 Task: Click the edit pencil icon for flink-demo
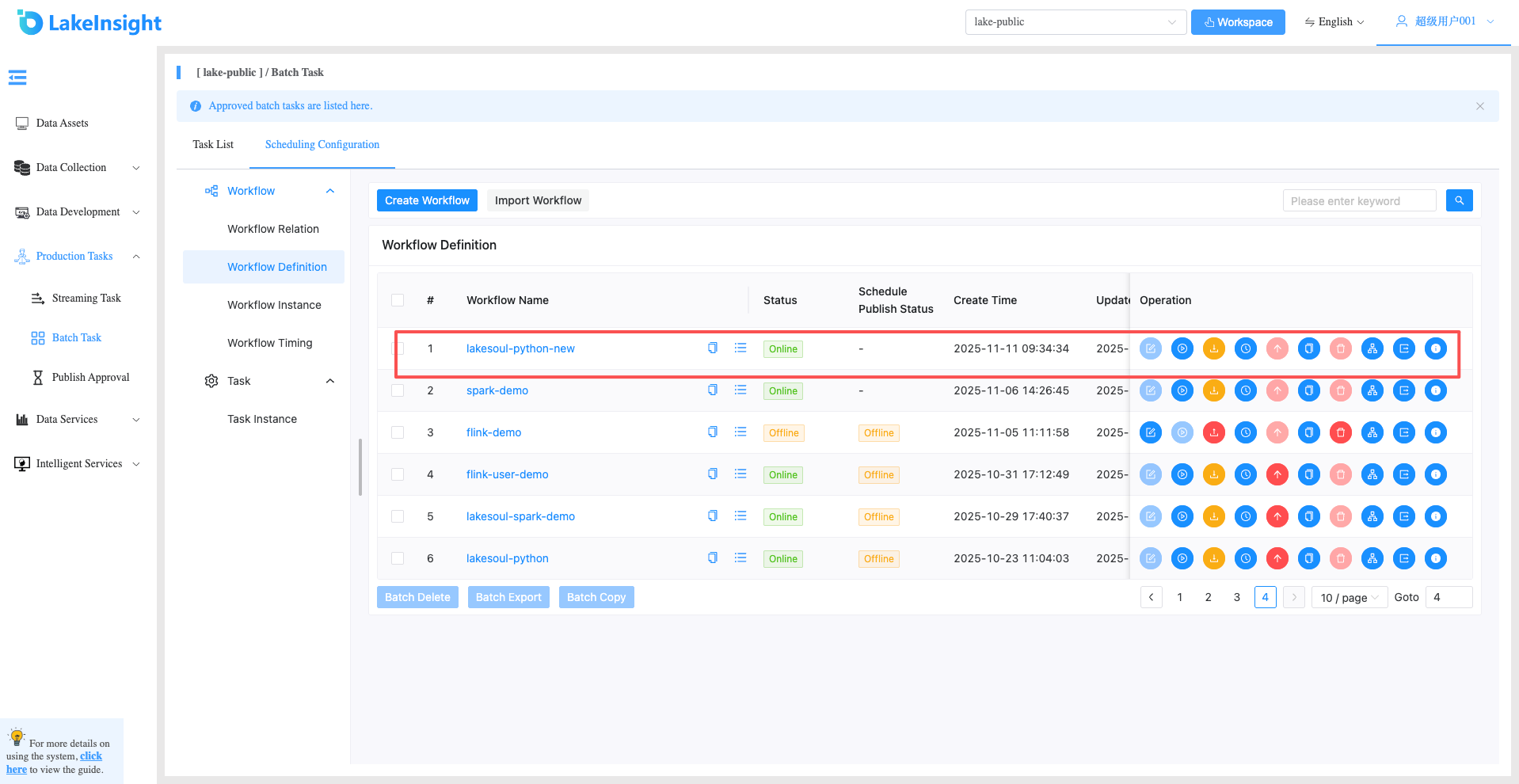tap(1151, 432)
